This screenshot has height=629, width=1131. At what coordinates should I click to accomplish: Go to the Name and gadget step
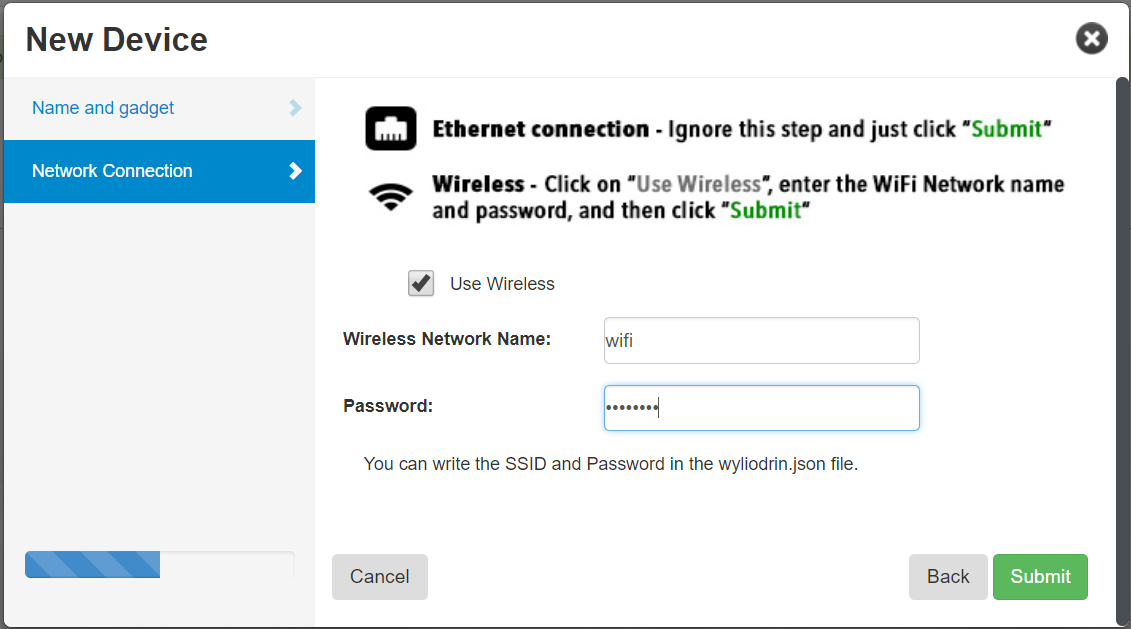[103, 108]
